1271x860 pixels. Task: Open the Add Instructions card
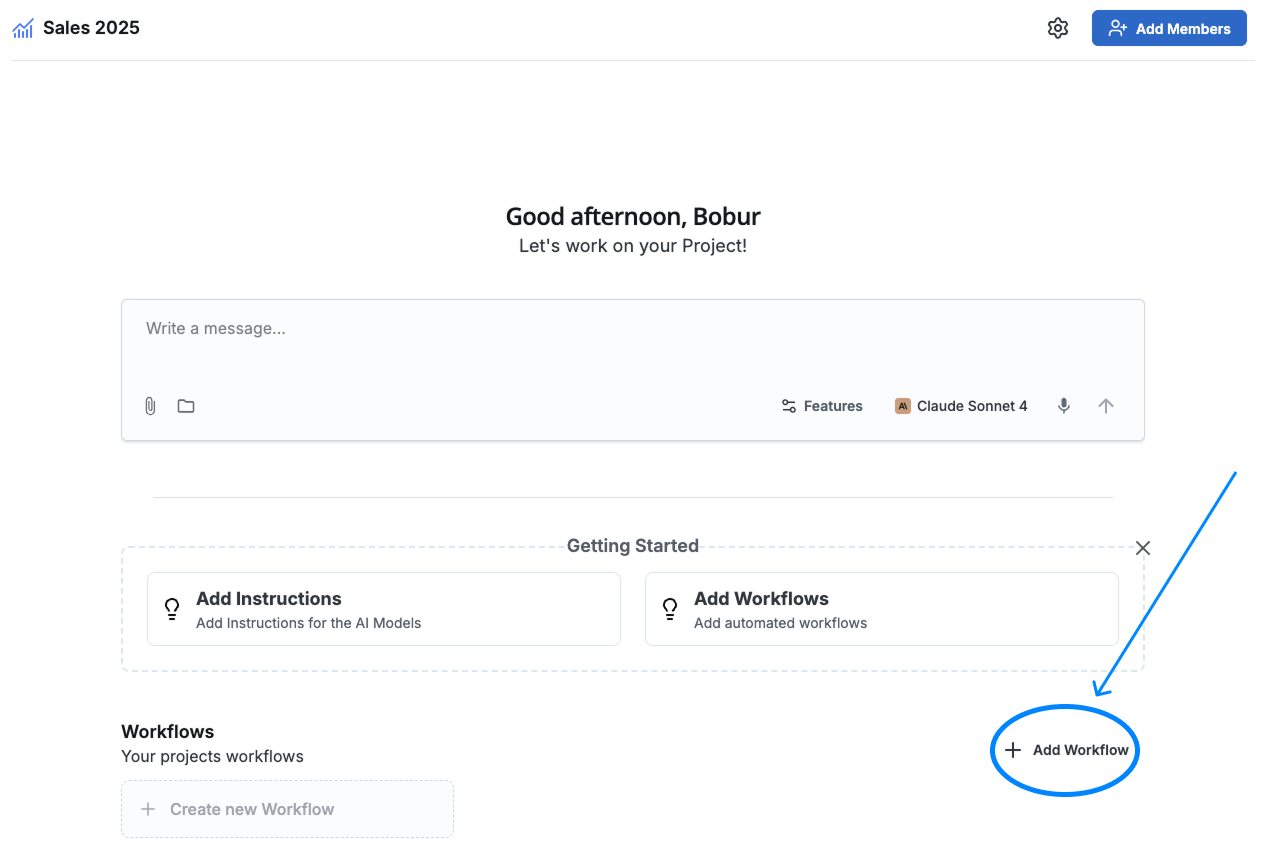[384, 609]
